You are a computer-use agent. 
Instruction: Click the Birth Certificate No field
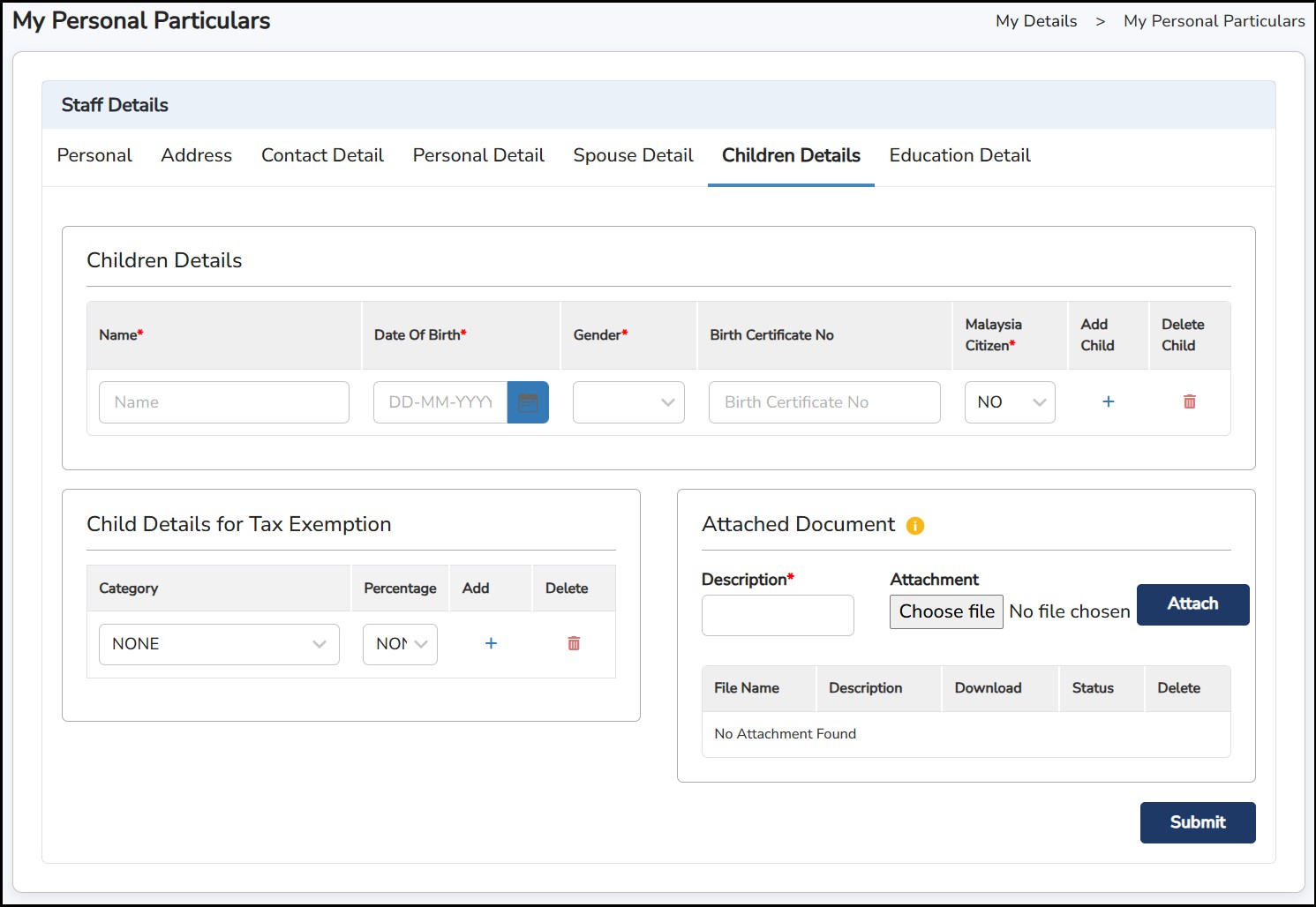point(824,402)
